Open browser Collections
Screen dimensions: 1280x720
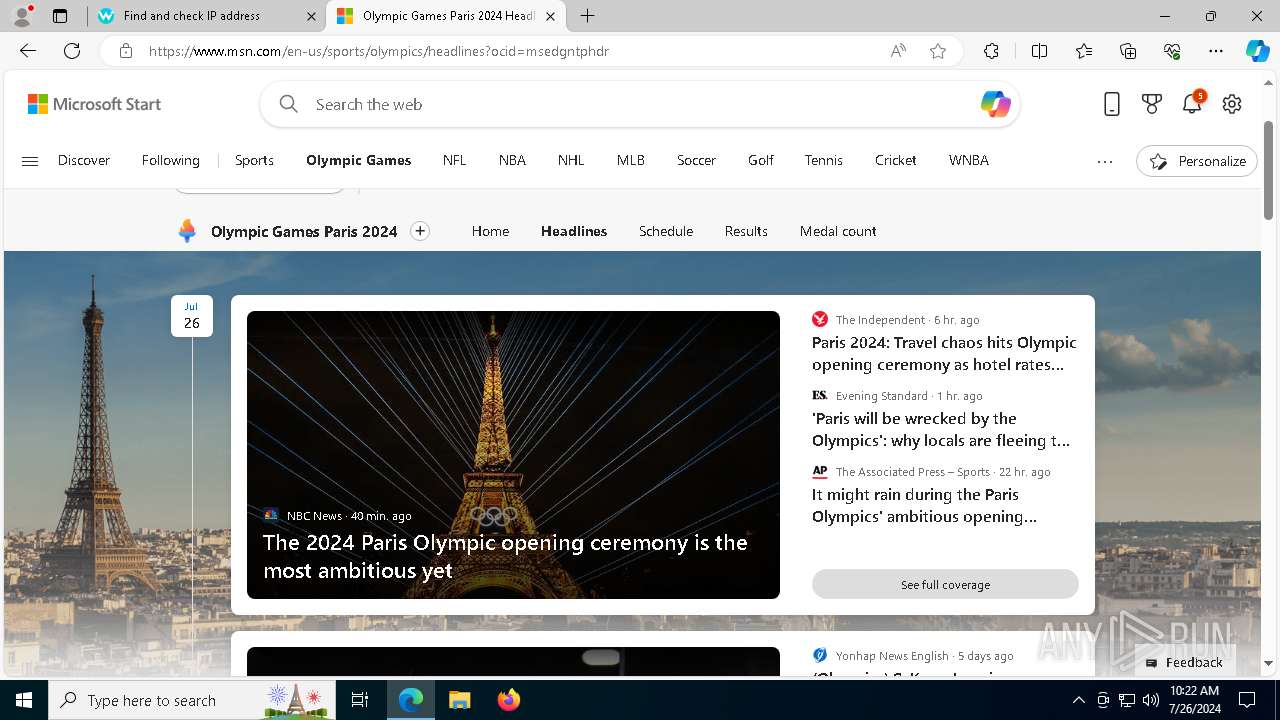(x=1128, y=51)
